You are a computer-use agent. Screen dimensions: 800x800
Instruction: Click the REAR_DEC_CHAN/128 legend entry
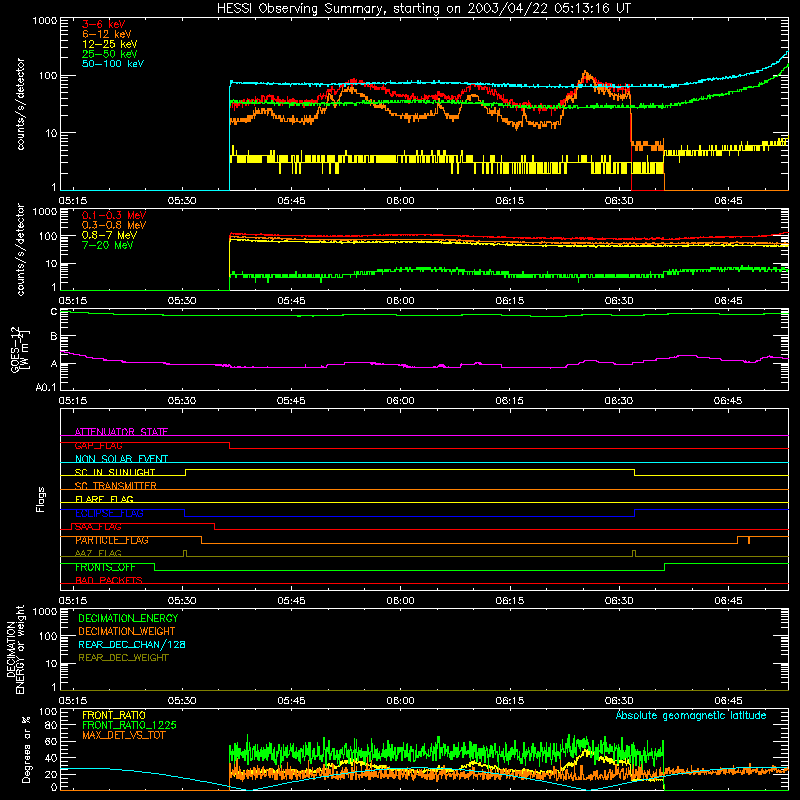pos(132,644)
